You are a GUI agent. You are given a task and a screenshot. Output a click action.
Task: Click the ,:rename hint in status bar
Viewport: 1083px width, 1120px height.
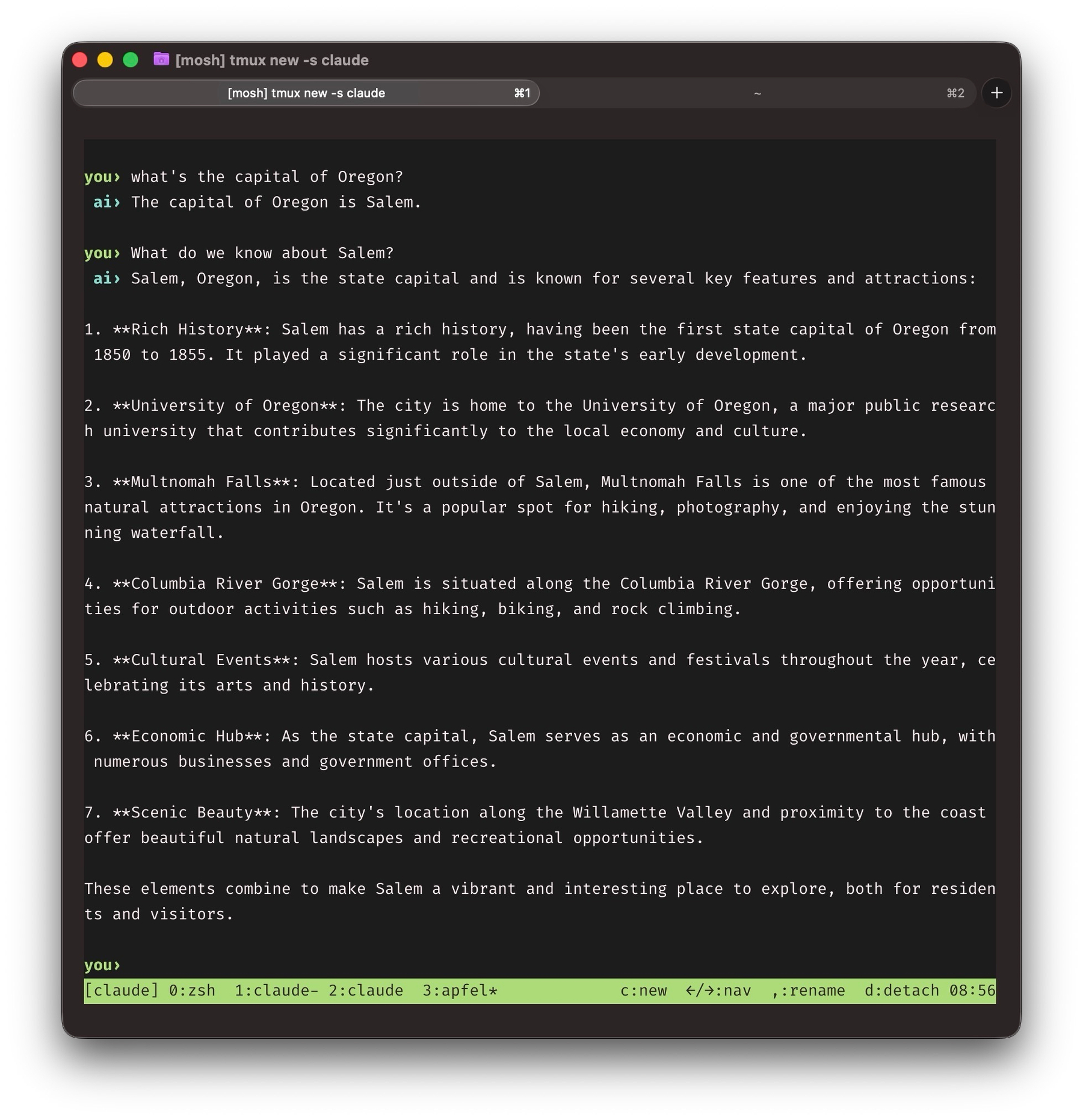click(808, 990)
